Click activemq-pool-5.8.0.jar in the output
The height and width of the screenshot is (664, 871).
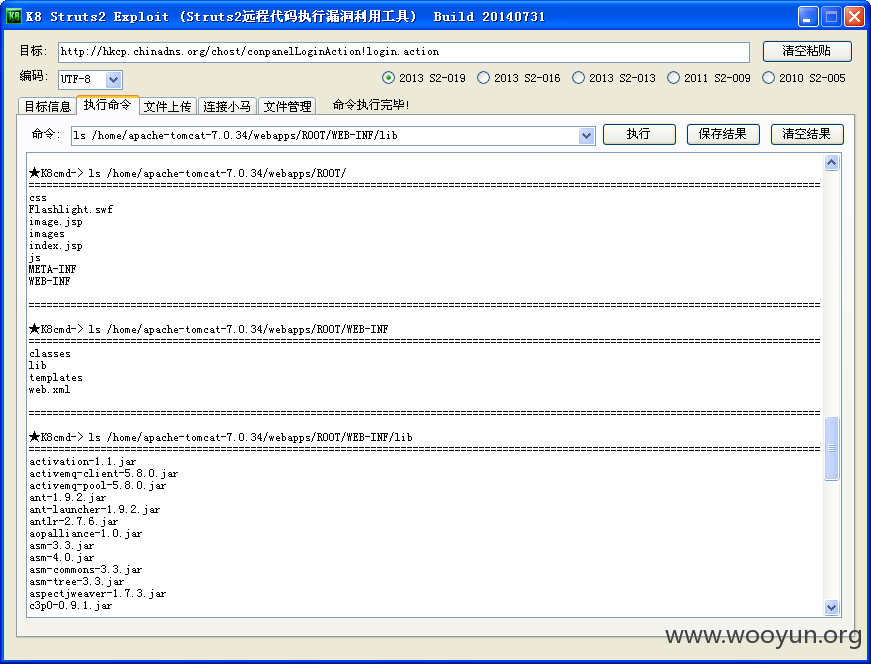[97, 486]
